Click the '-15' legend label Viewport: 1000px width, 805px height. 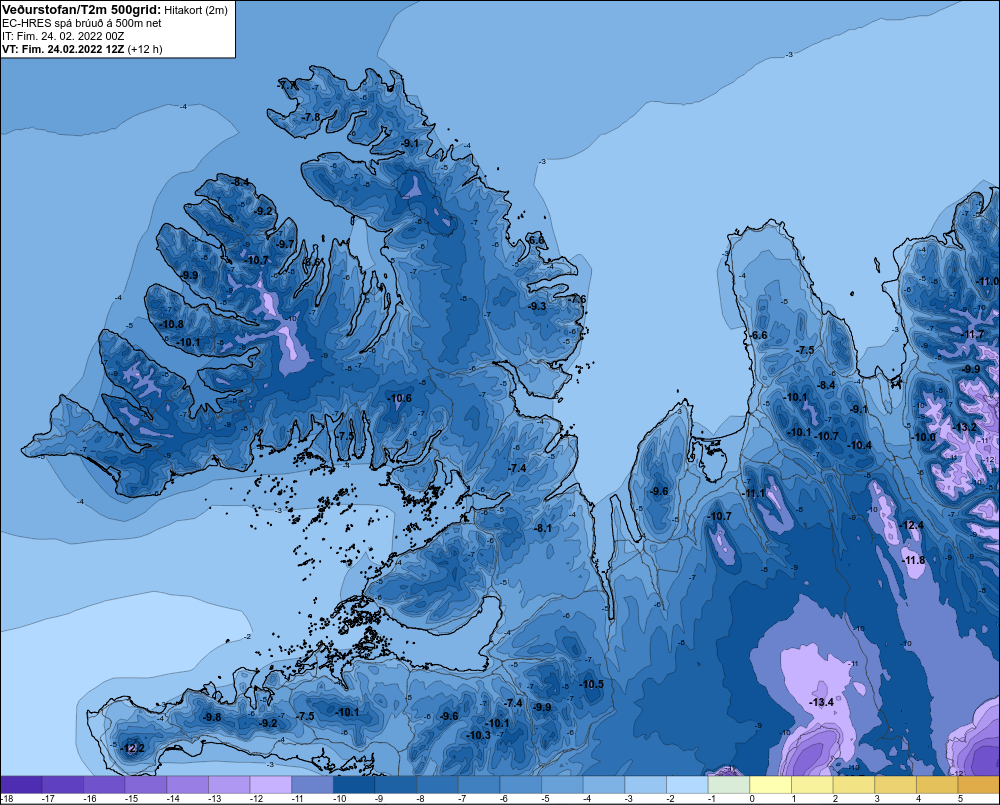click(x=131, y=799)
